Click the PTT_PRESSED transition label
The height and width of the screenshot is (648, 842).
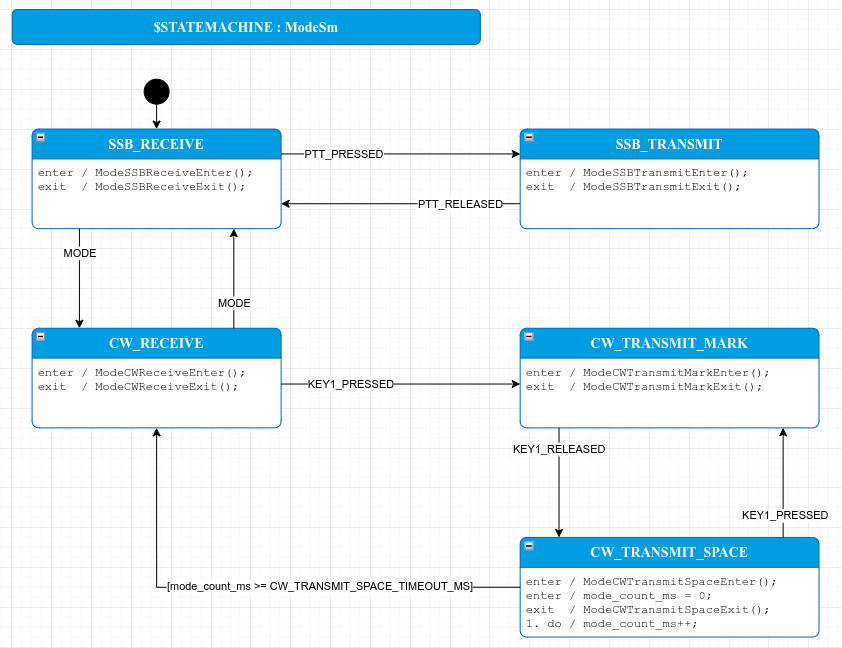click(x=343, y=154)
